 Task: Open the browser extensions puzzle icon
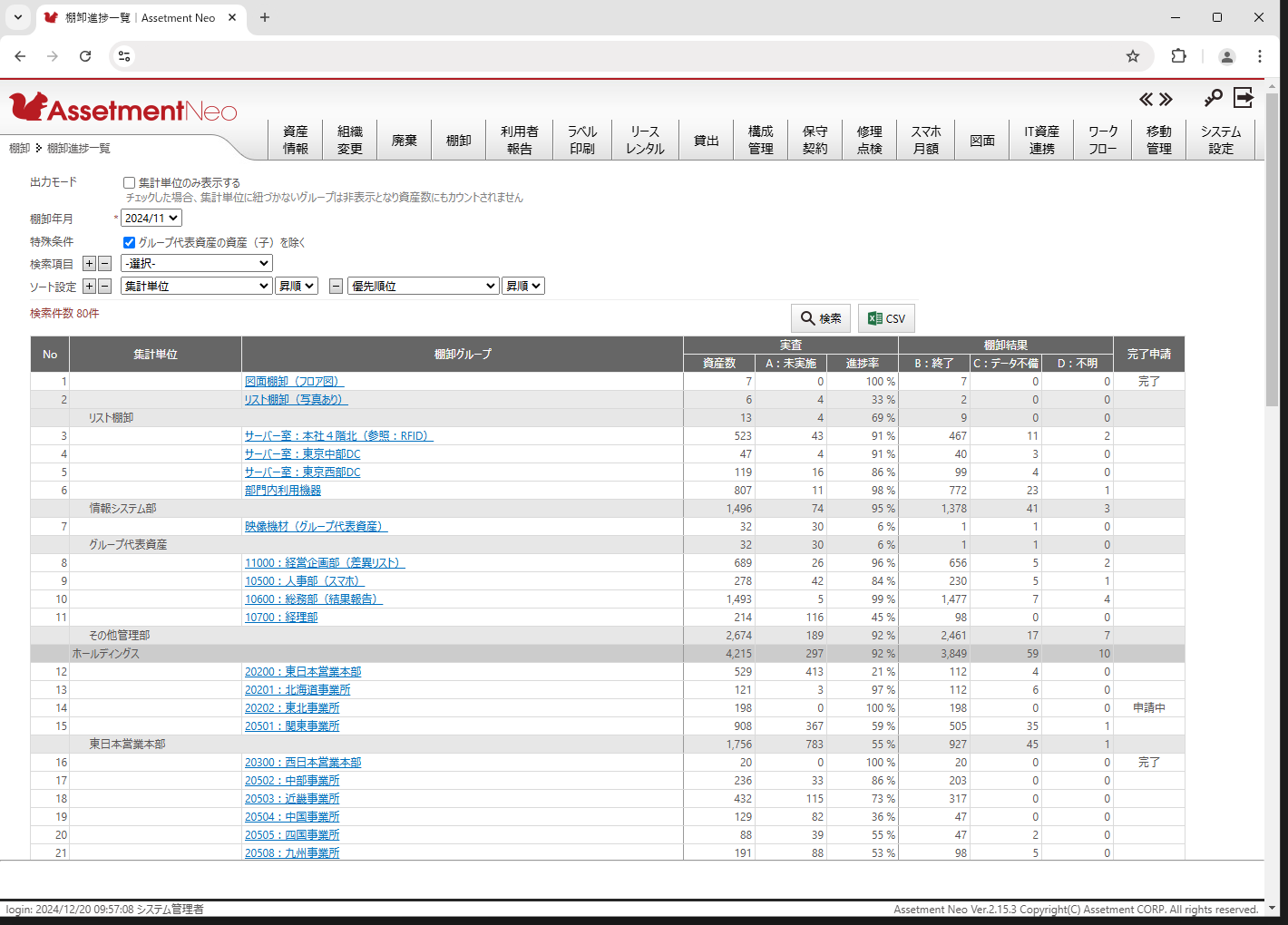[1178, 56]
